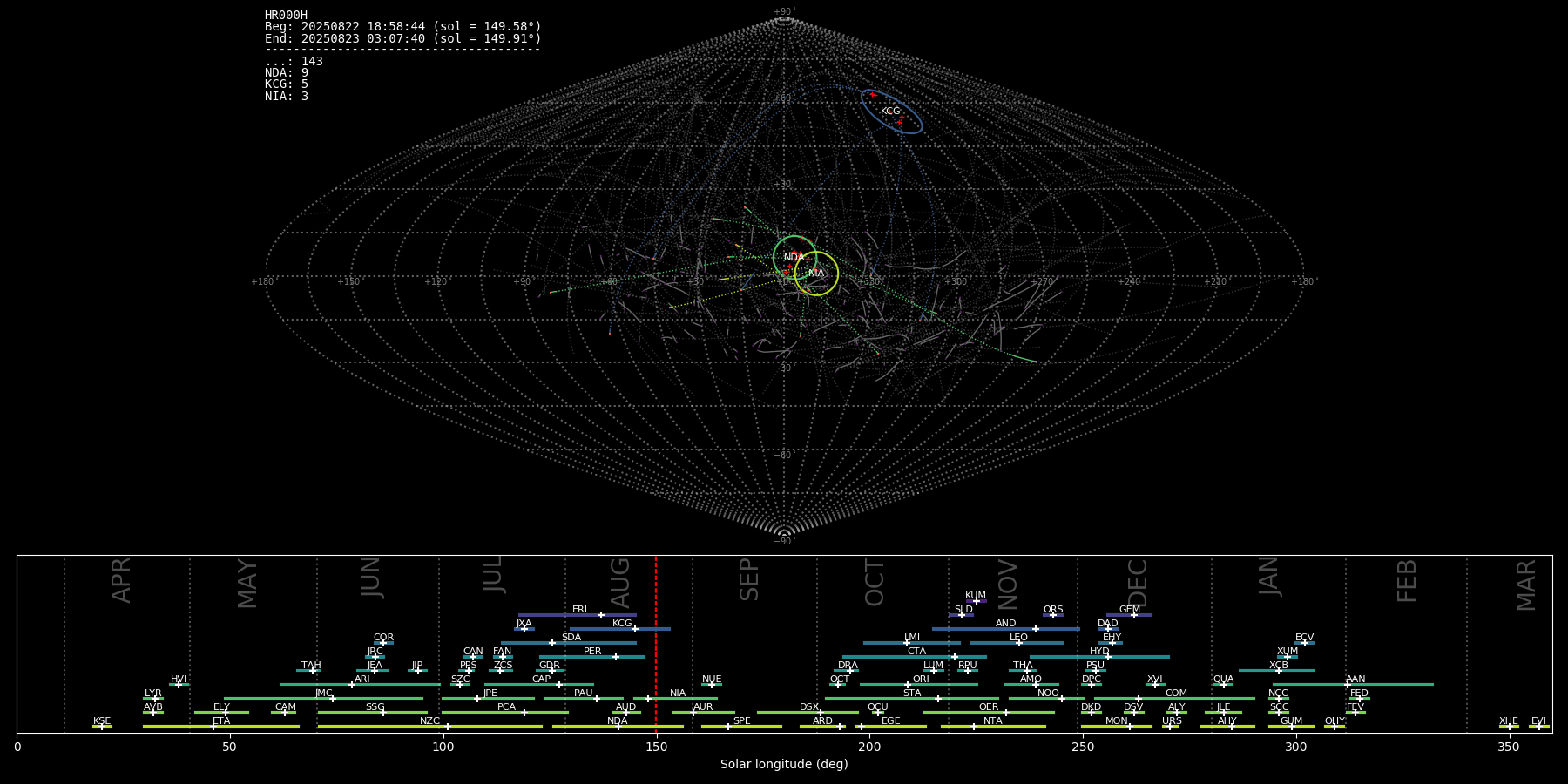The image size is (1568, 784).
Task: Click the '...: 143' sporadic count line
Action: click(294, 61)
